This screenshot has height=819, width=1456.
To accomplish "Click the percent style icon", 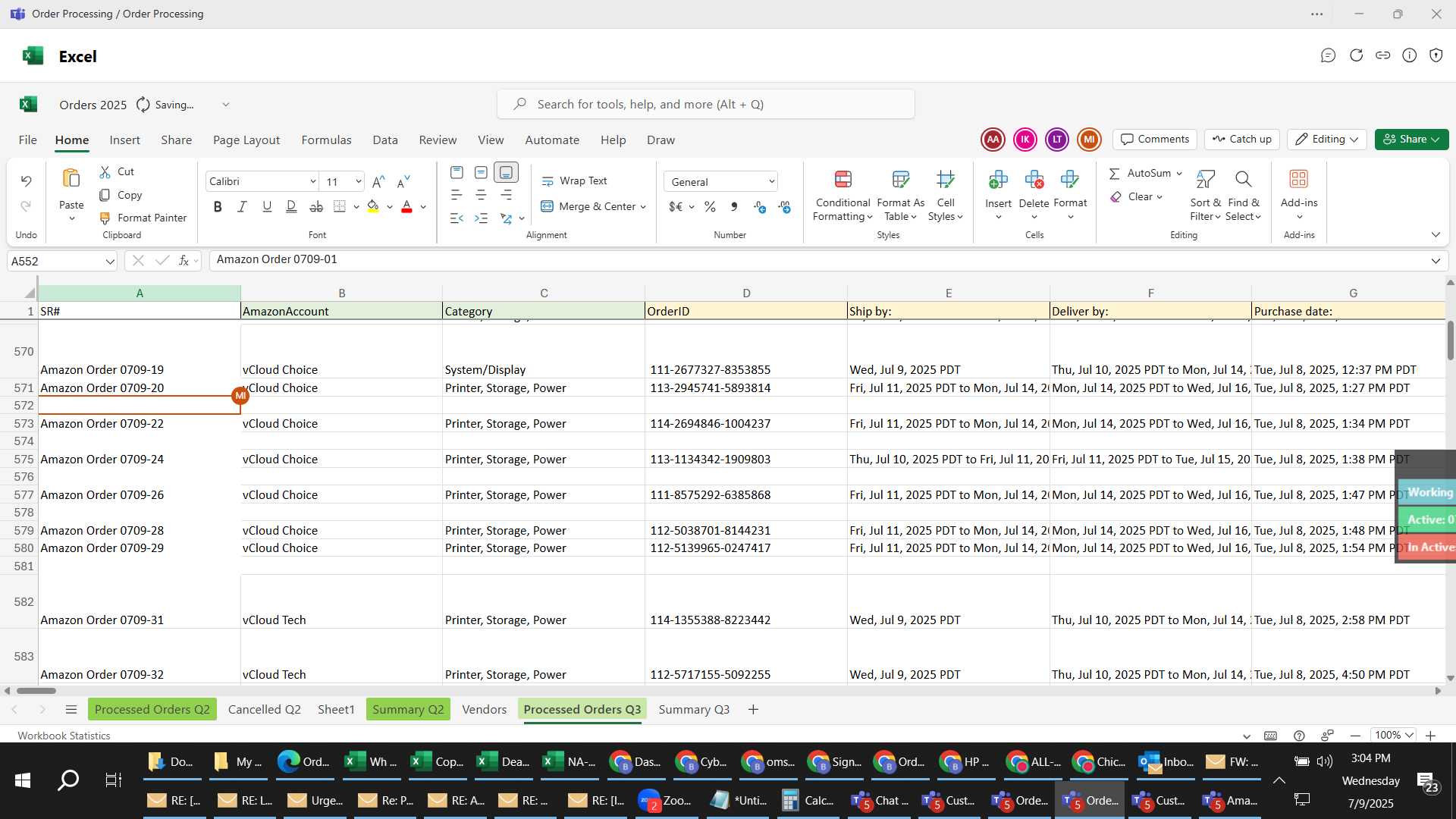I will pyautogui.click(x=710, y=207).
